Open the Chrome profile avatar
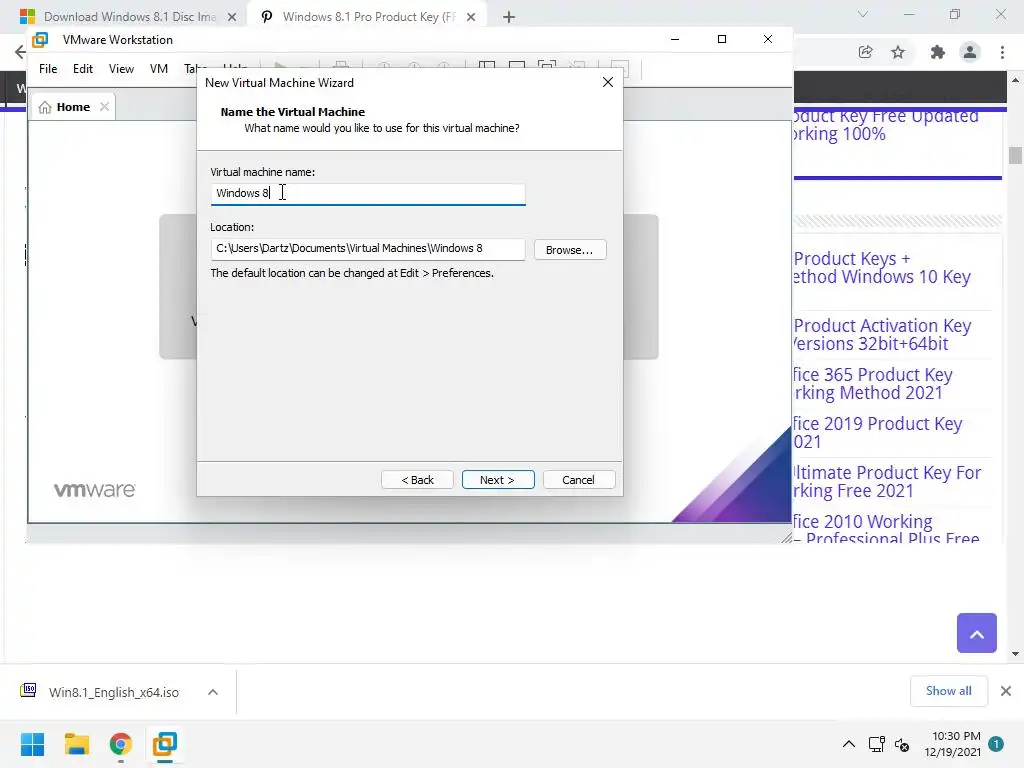 (970, 52)
